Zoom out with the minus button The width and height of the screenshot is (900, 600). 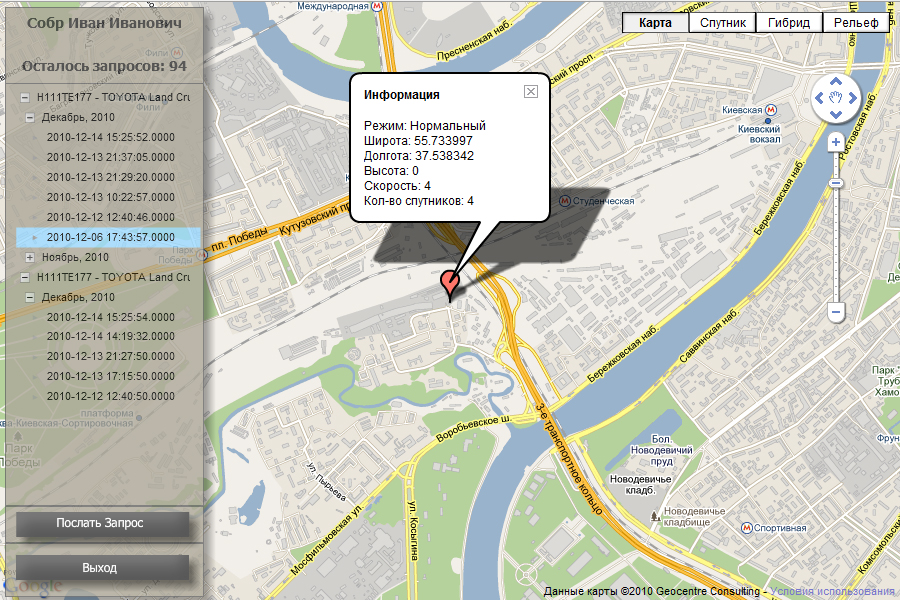pyautogui.click(x=836, y=312)
